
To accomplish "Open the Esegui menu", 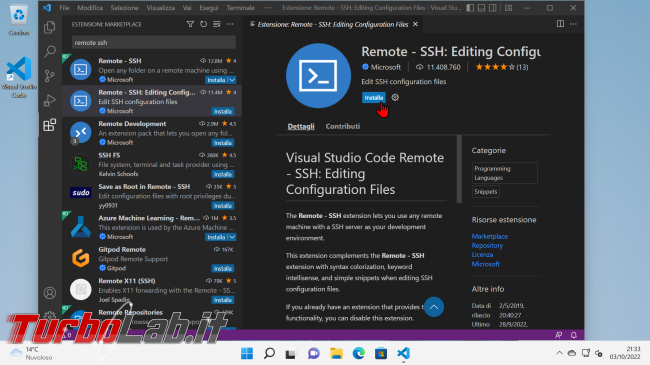I will pyautogui.click(x=209, y=8).
